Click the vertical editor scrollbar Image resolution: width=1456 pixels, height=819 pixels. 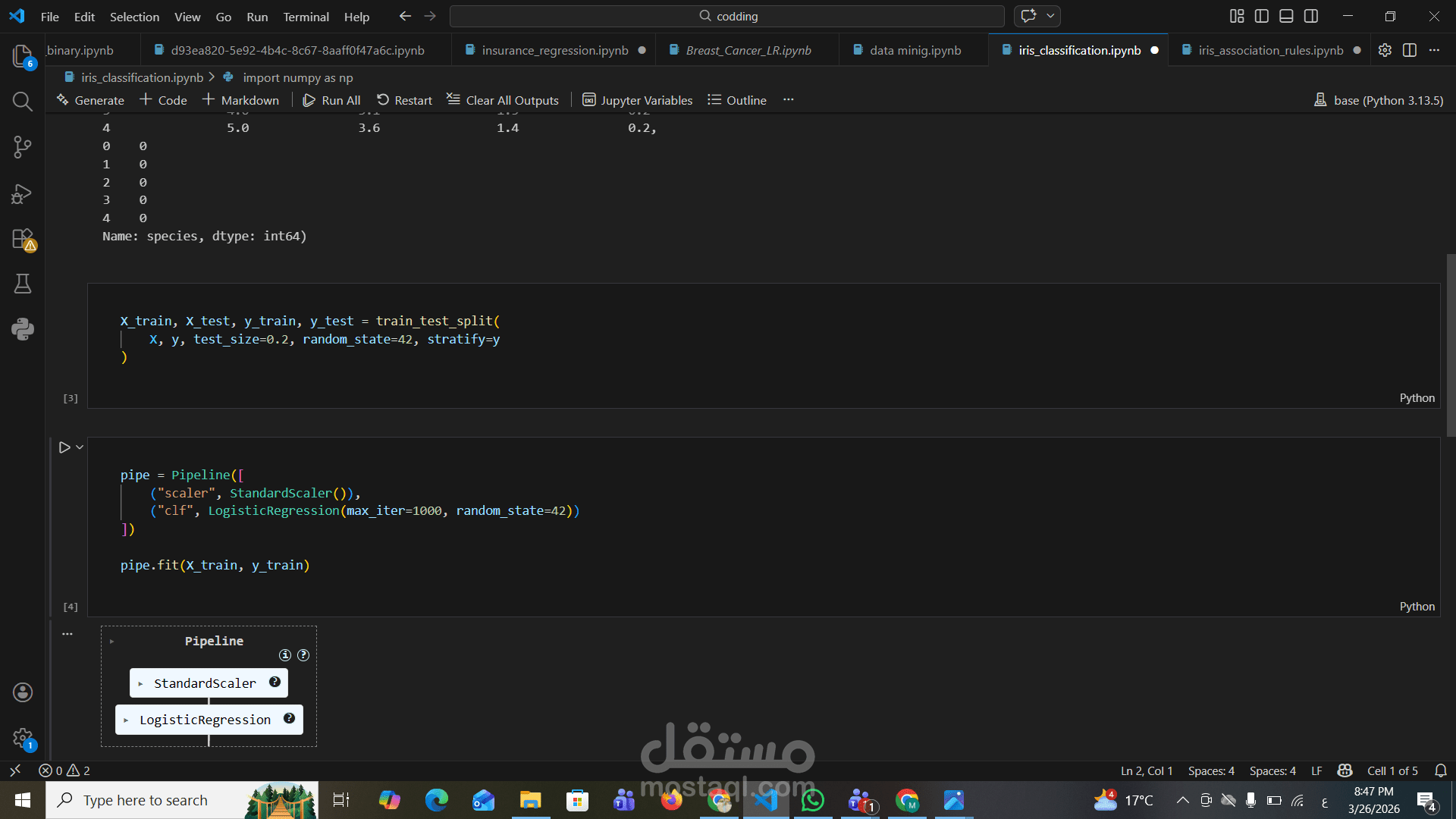pyautogui.click(x=1451, y=345)
